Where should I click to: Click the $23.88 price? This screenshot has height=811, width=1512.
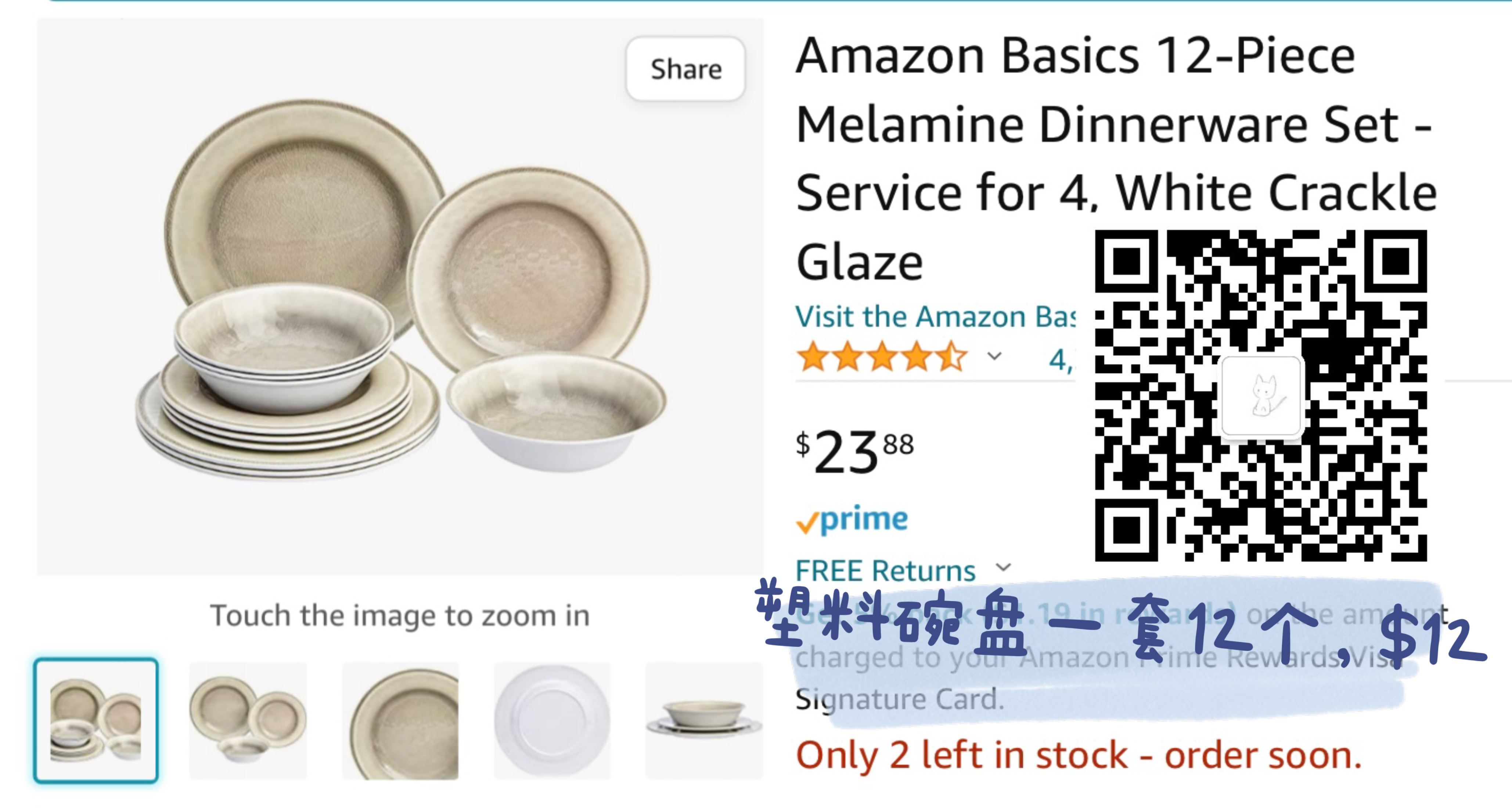point(854,452)
